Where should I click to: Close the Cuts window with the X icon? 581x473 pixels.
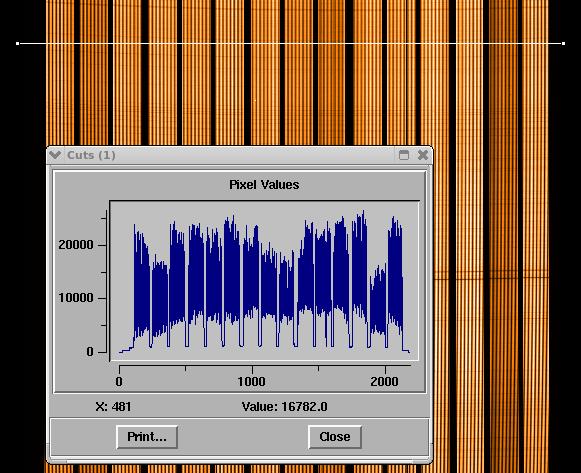[423, 155]
